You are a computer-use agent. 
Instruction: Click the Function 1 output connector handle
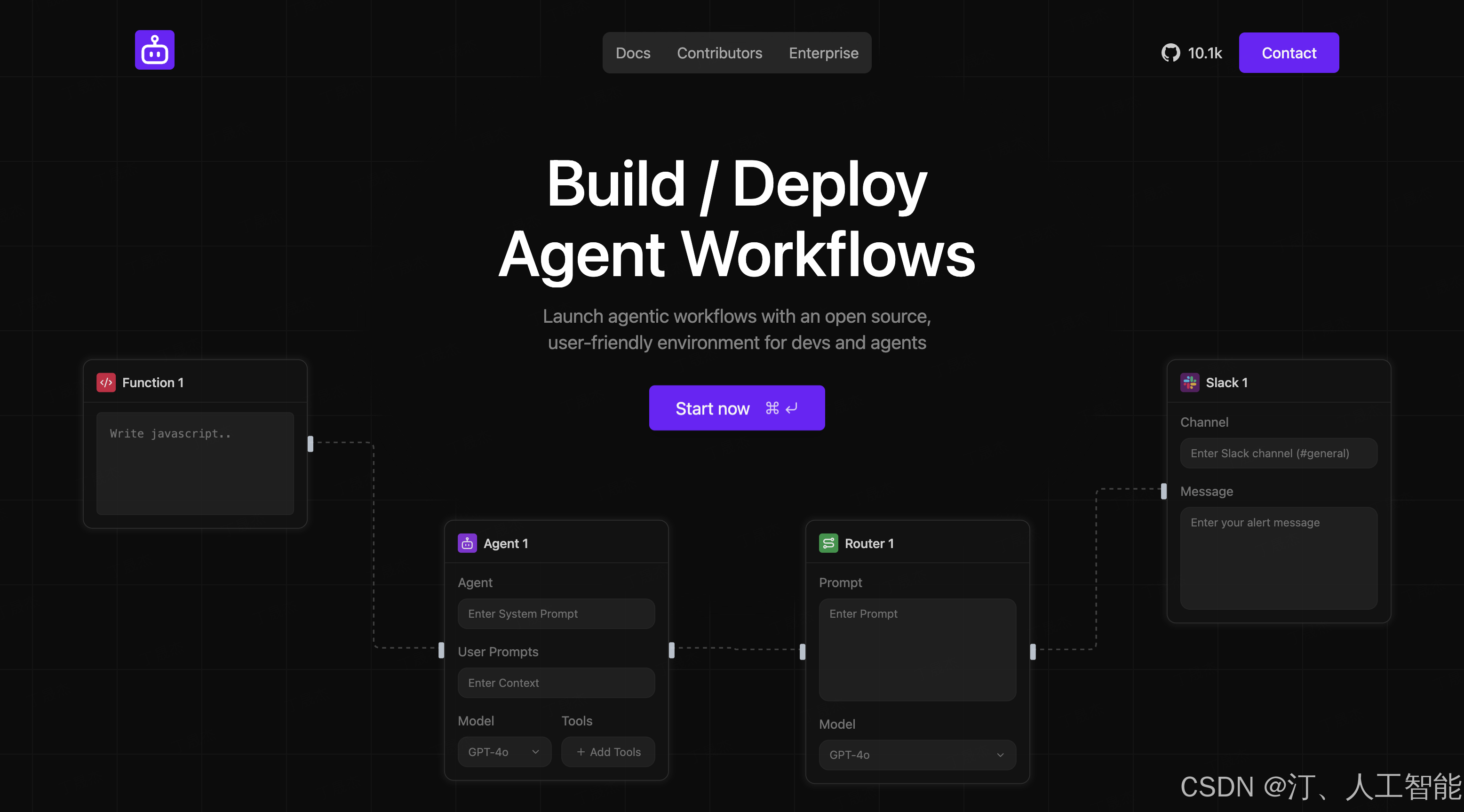[x=310, y=443]
